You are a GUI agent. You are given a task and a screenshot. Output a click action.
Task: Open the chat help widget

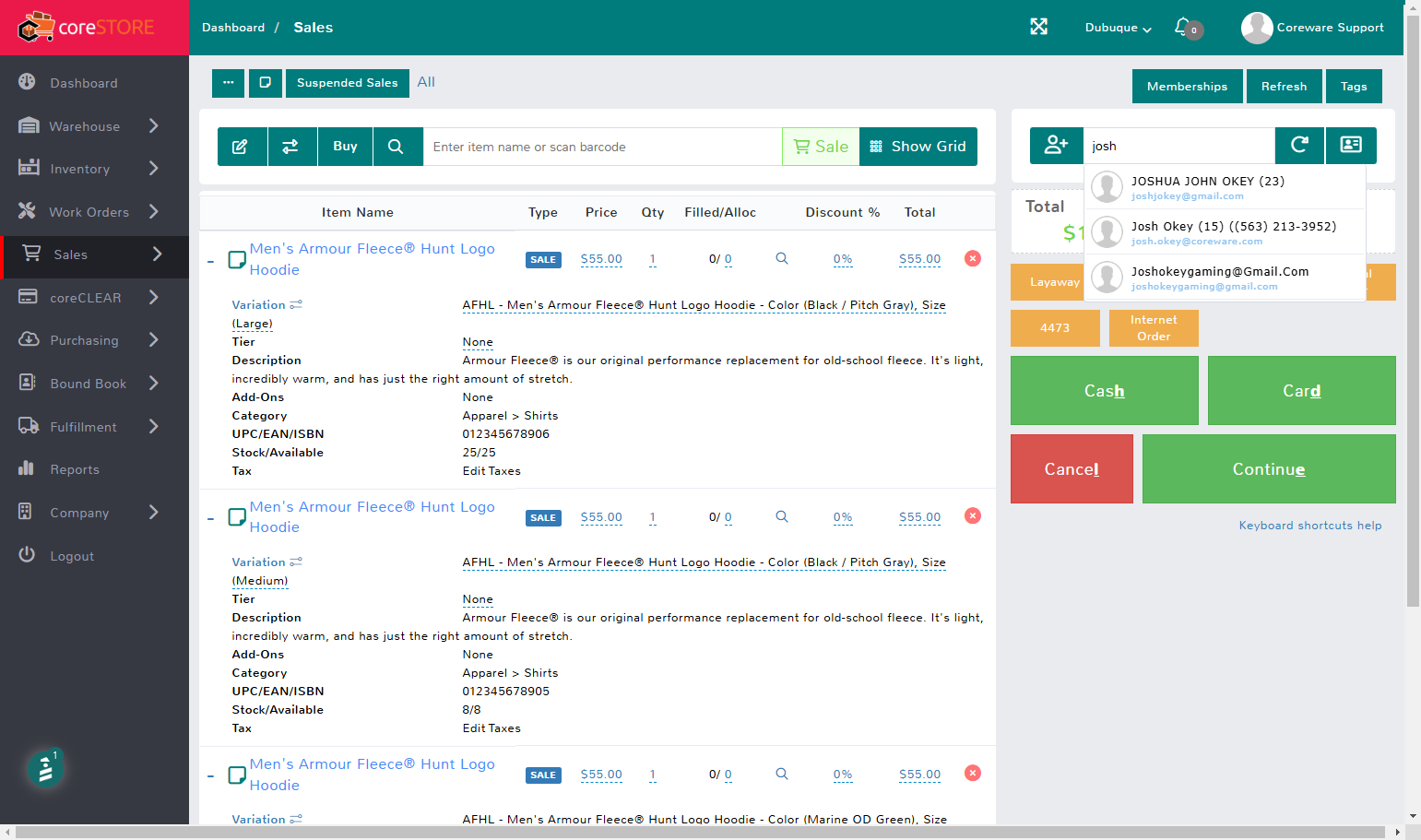[x=44, y=769]
